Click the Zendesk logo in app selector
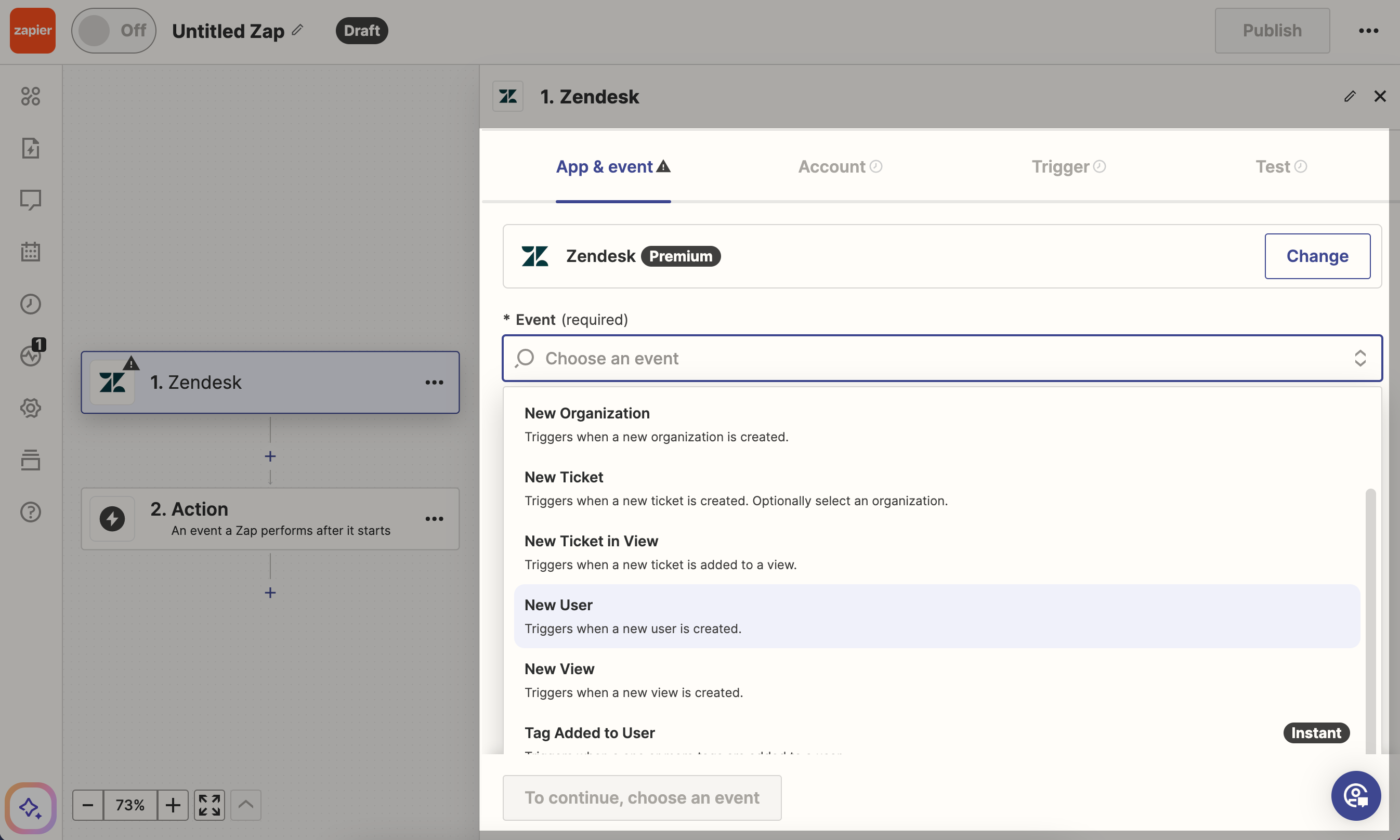This screenshot has height=840, width=1400. point(534,256)
